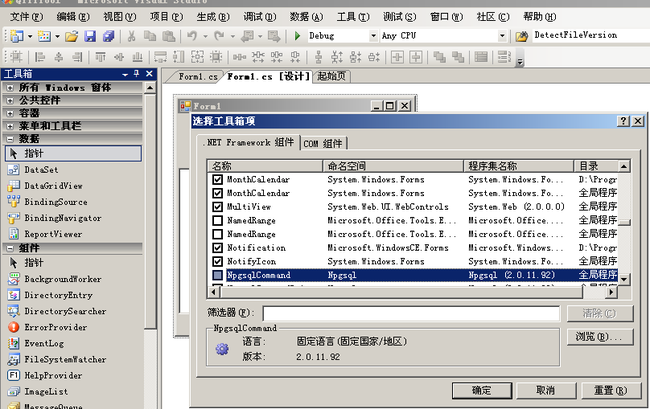Sort list by 命名空间 column header
Screen dimensions: 650x409
click(x=393, y=166)
